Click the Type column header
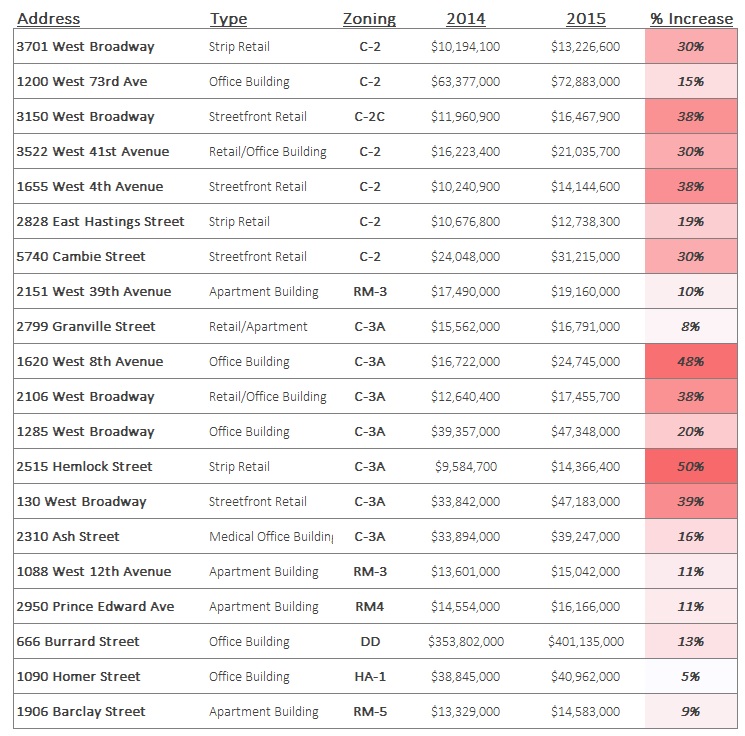 pos(228,19)
